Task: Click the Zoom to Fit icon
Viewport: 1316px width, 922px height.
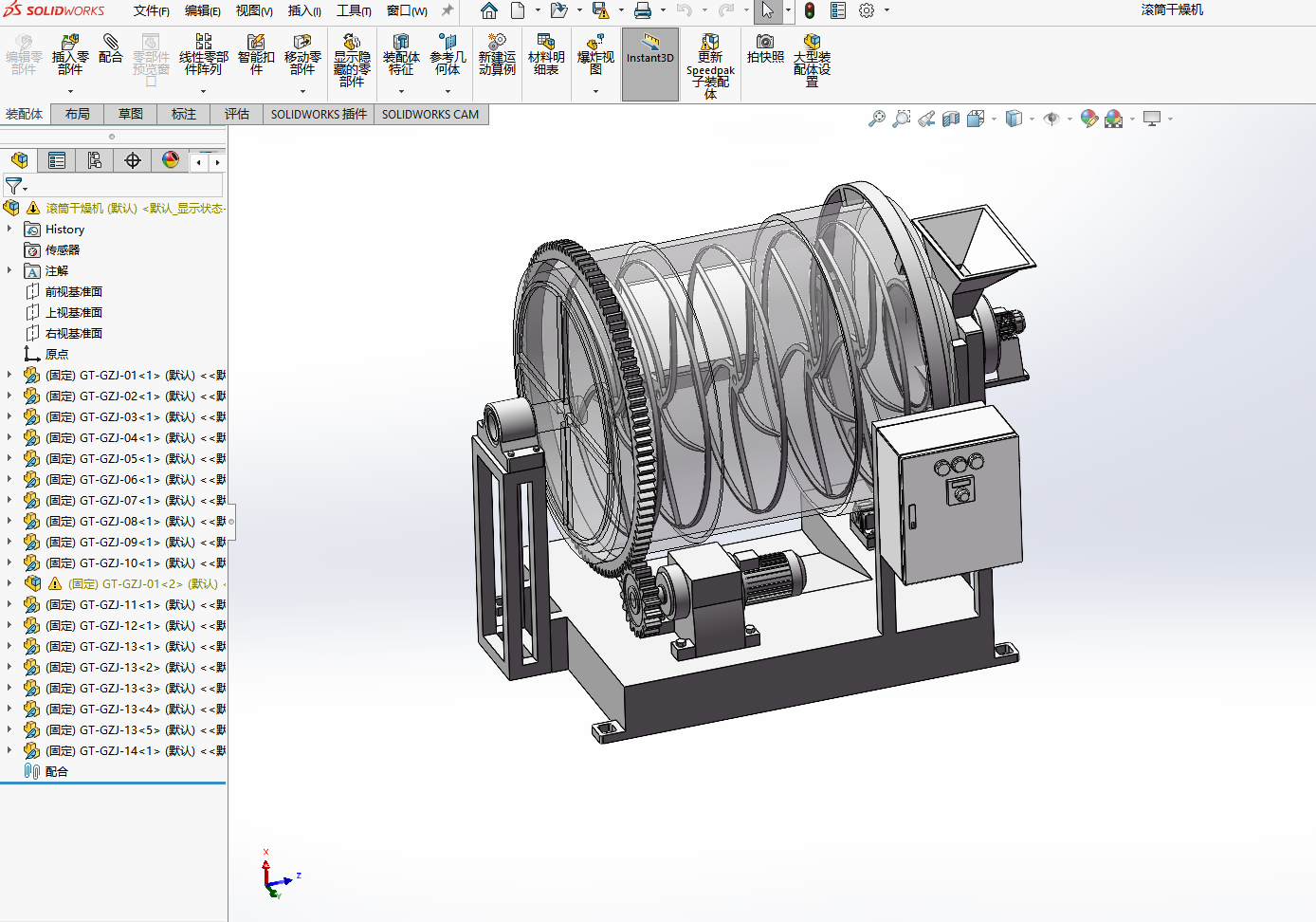Action: point(877,119)
